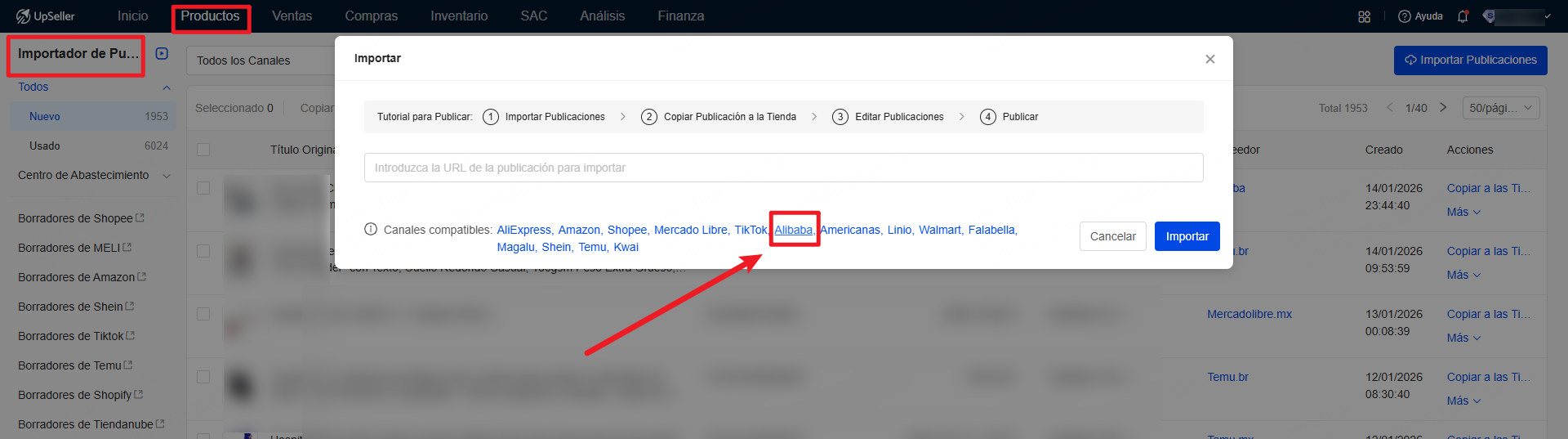Click the UpSeller logo icon
Viewport: 1568px width, 439px height.
point(23,16)
